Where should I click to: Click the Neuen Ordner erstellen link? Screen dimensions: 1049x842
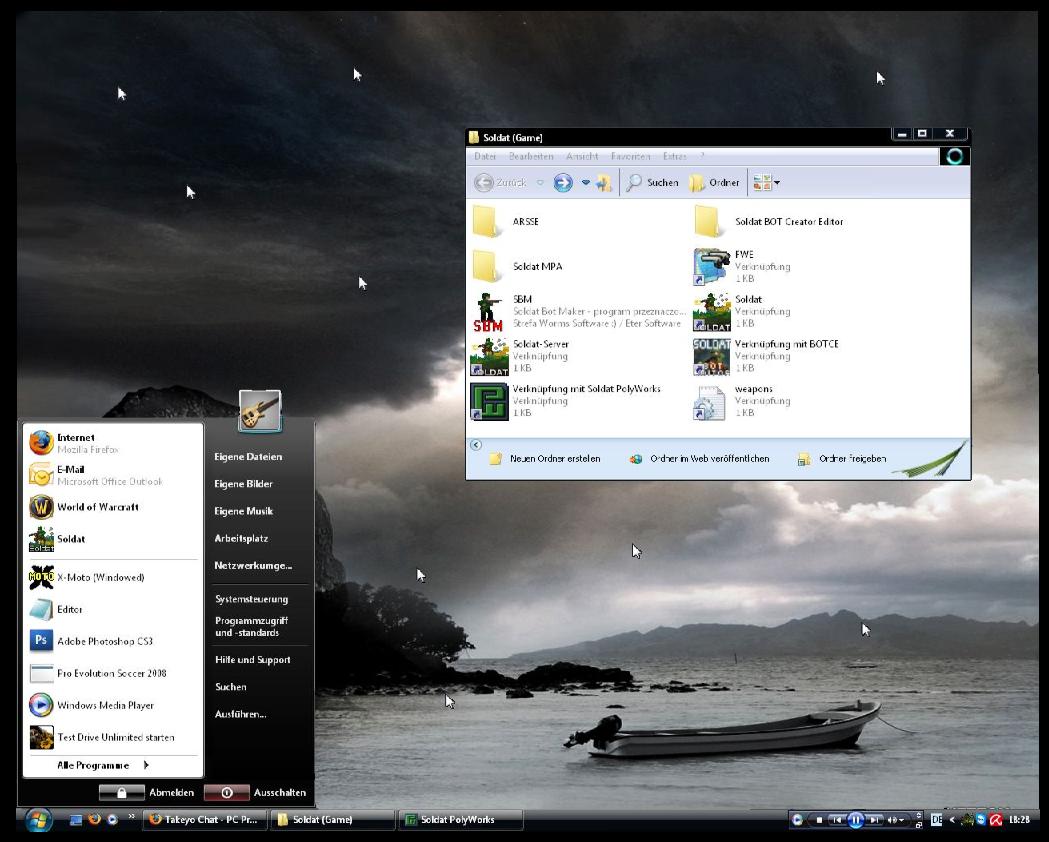click(x=555, y=459)
